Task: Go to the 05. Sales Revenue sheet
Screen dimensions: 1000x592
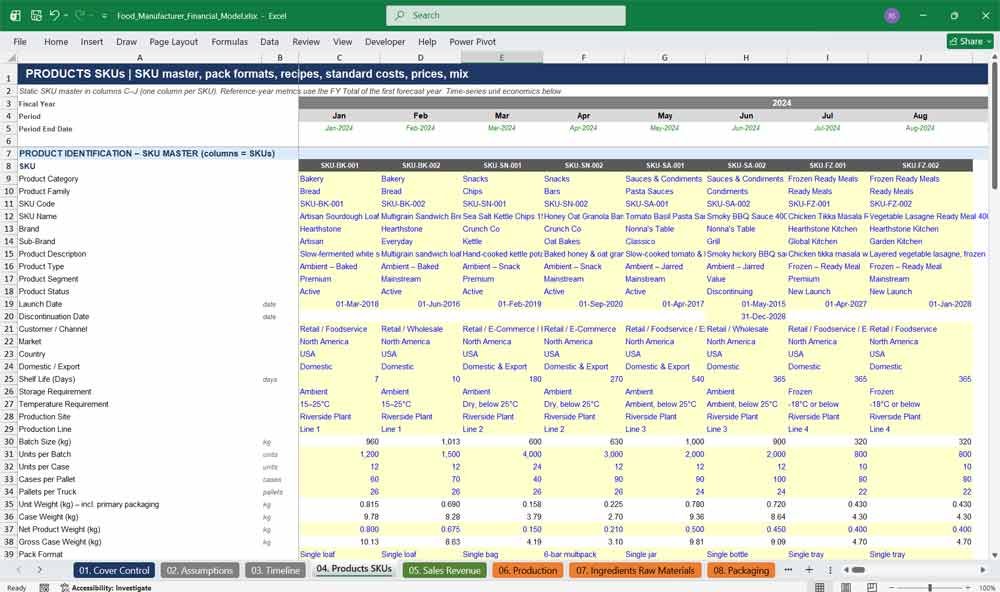Action: coord(445,570)
